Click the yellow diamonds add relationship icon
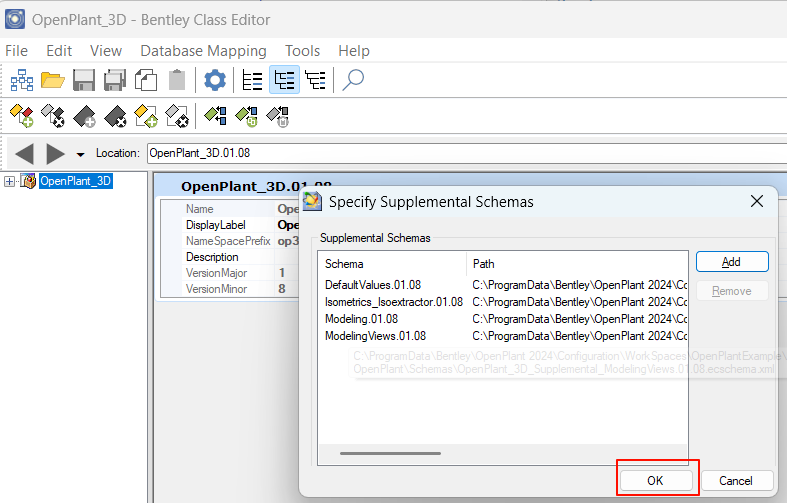787x503 pixels. pyautogui.click(x=146, y=116)
